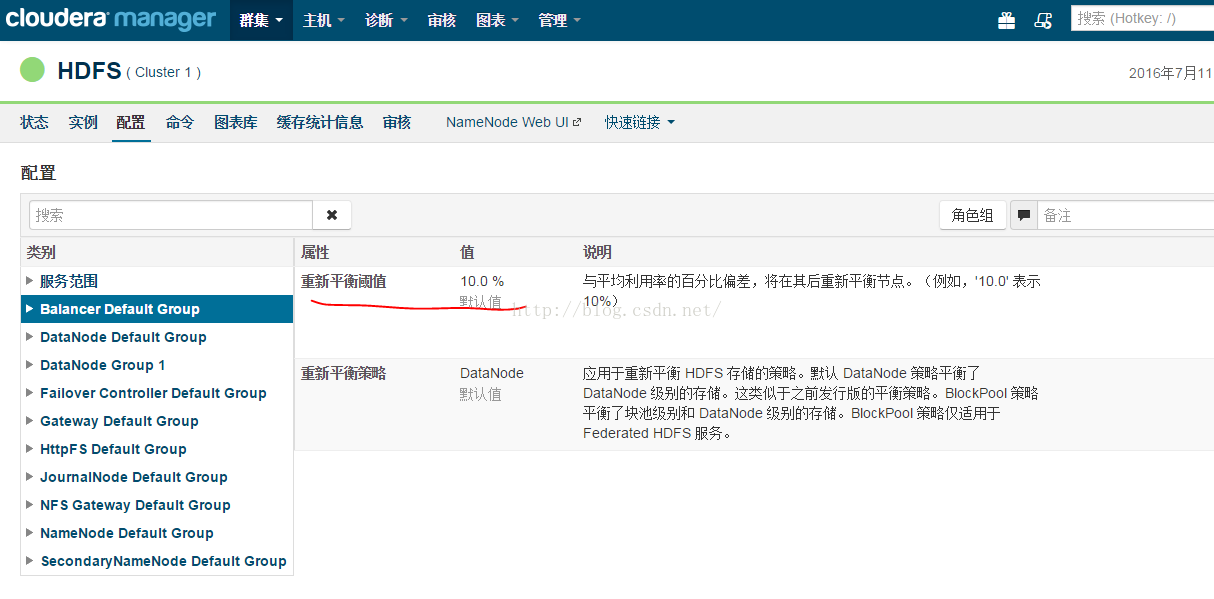
Task: Open the 审核 top menu item
Action: coord(442,20)
